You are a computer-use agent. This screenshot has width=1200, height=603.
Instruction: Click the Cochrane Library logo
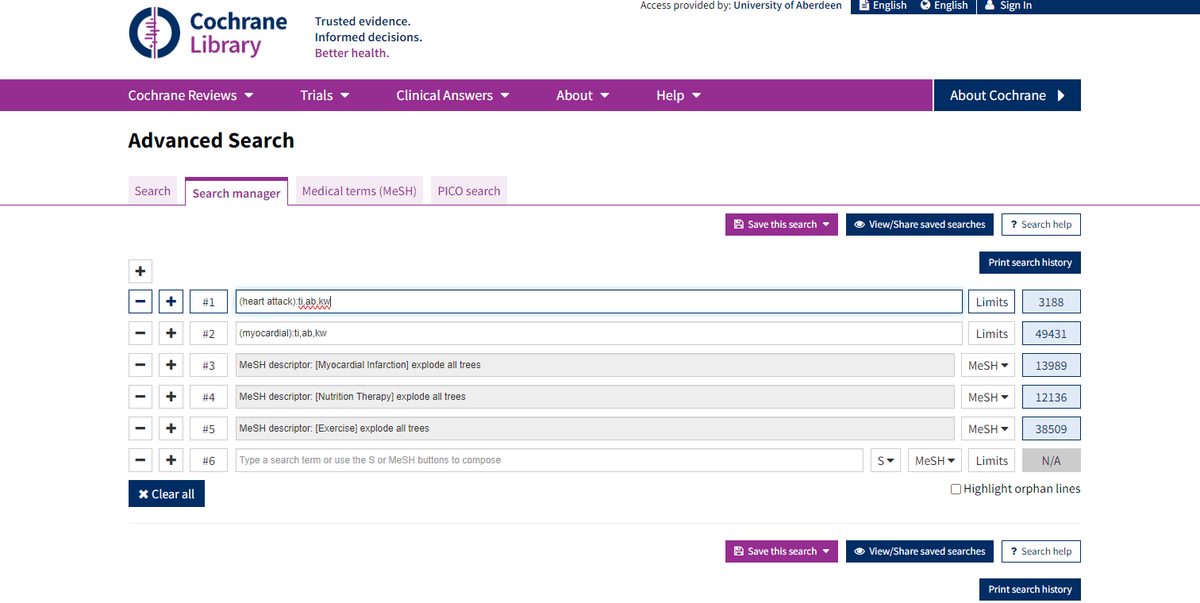pos(208,33)
